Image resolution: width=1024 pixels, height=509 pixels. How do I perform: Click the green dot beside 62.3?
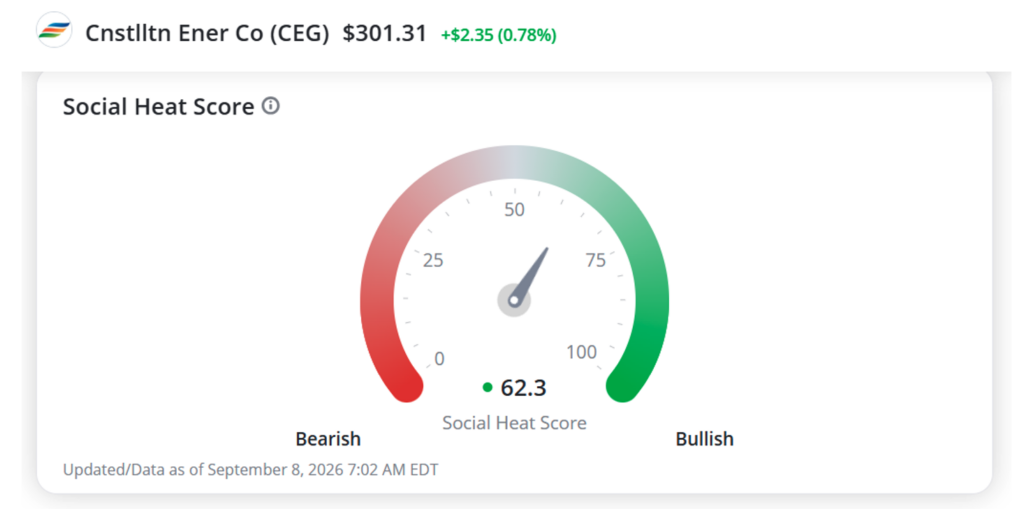coord(487,387)
